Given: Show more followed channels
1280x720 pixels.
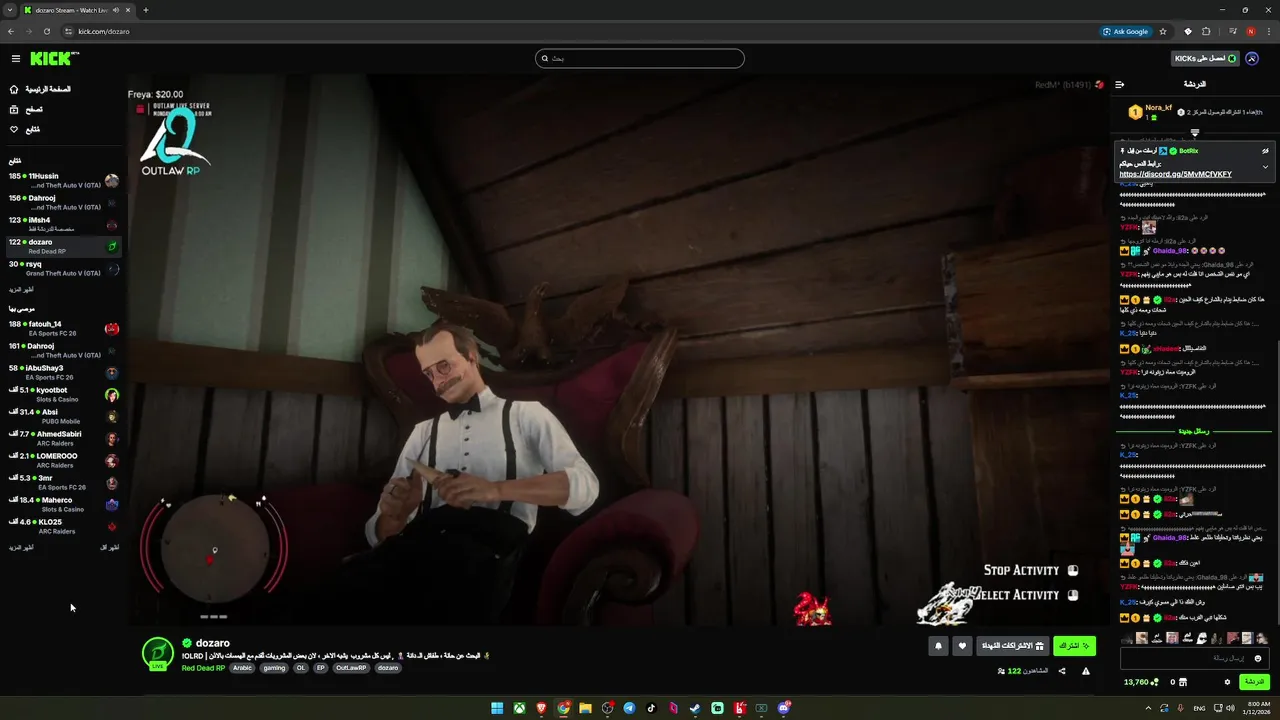Looking at the screenshot, I should pyautogui.click(x=22, y=290).
